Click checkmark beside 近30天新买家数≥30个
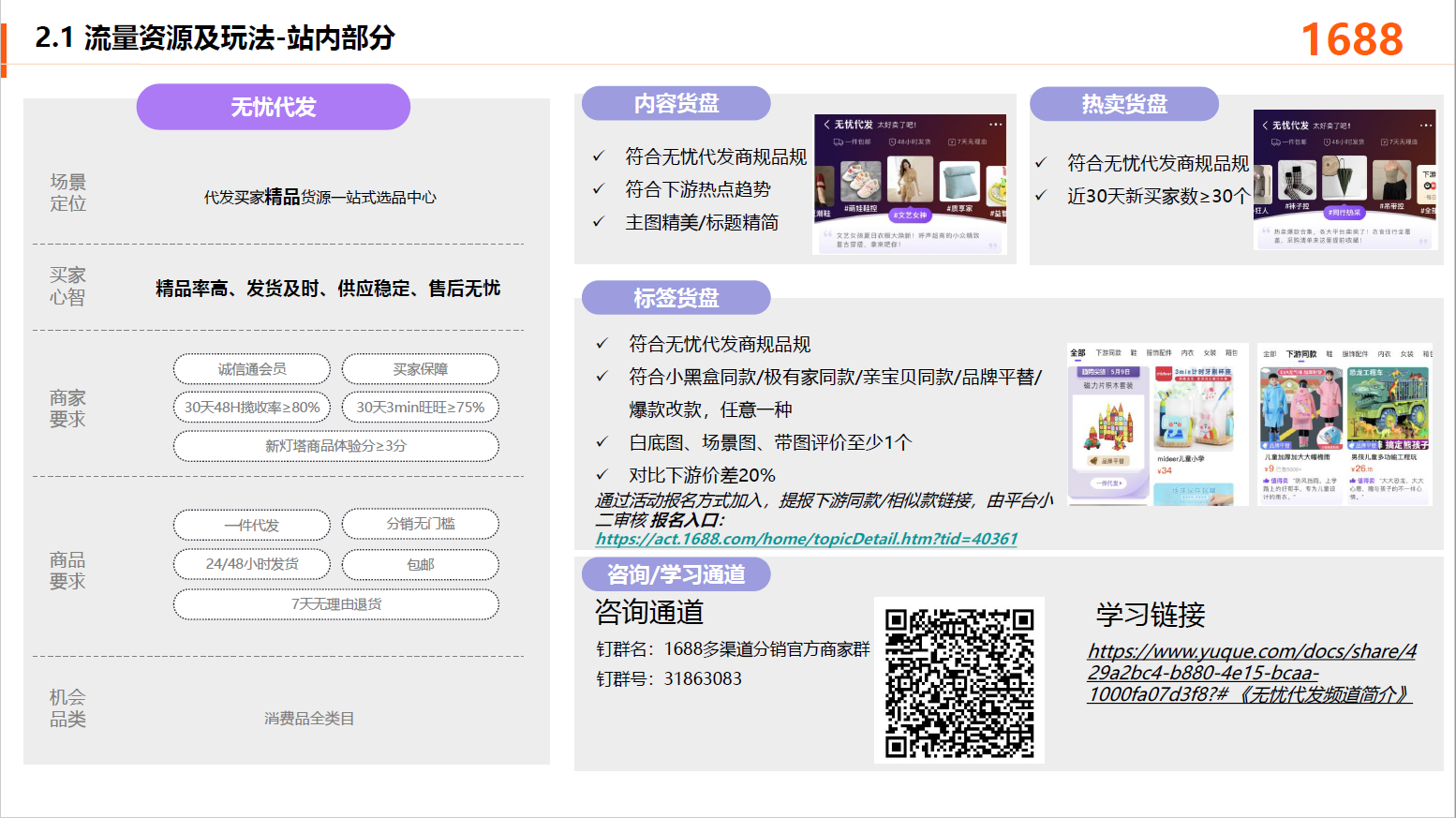 [1040, 196]
